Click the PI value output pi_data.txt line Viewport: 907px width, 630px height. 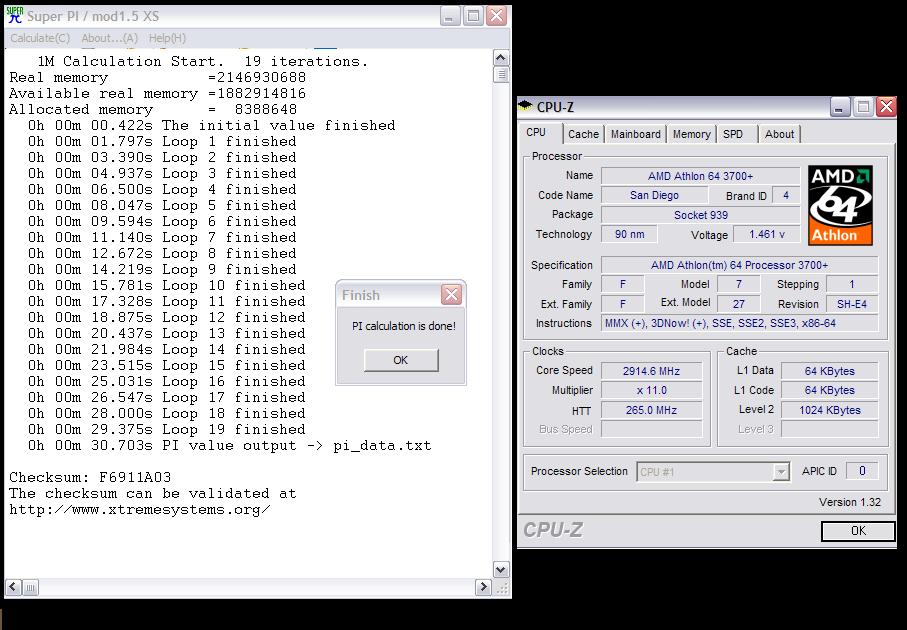[x=229, y=445]
